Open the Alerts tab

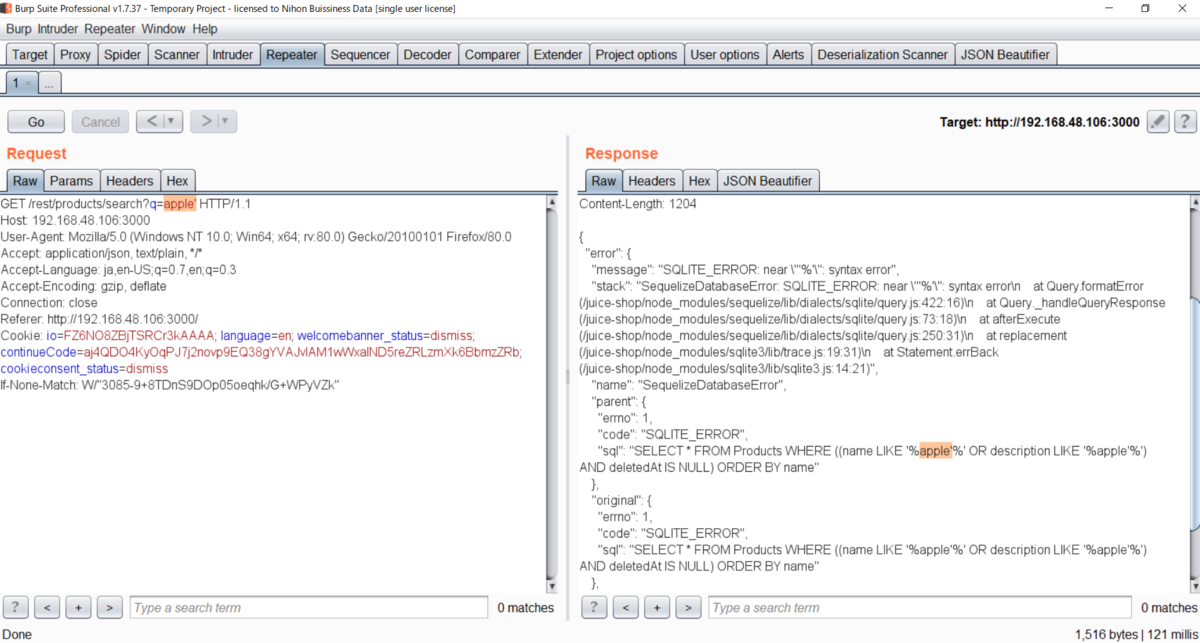[788, 55]
